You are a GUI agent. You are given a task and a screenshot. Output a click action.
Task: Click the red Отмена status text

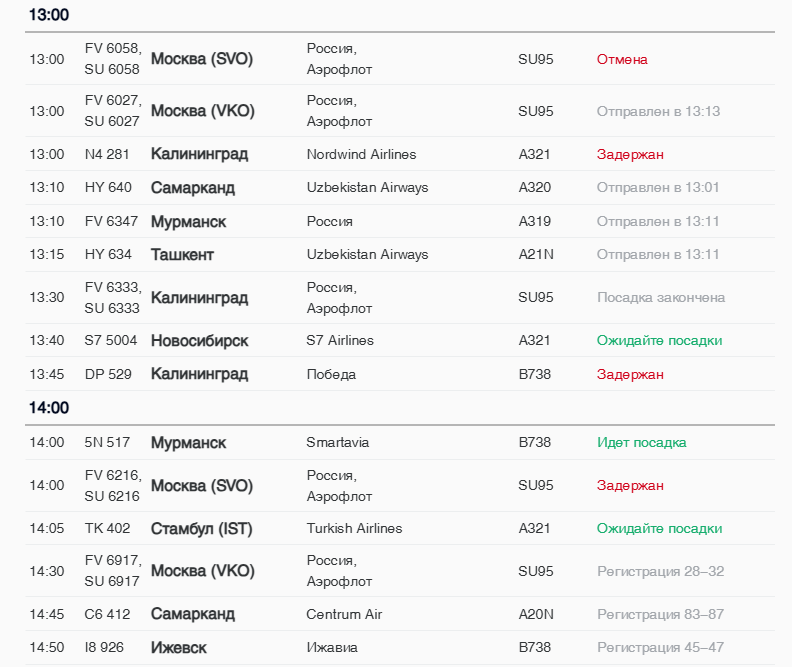622,60
